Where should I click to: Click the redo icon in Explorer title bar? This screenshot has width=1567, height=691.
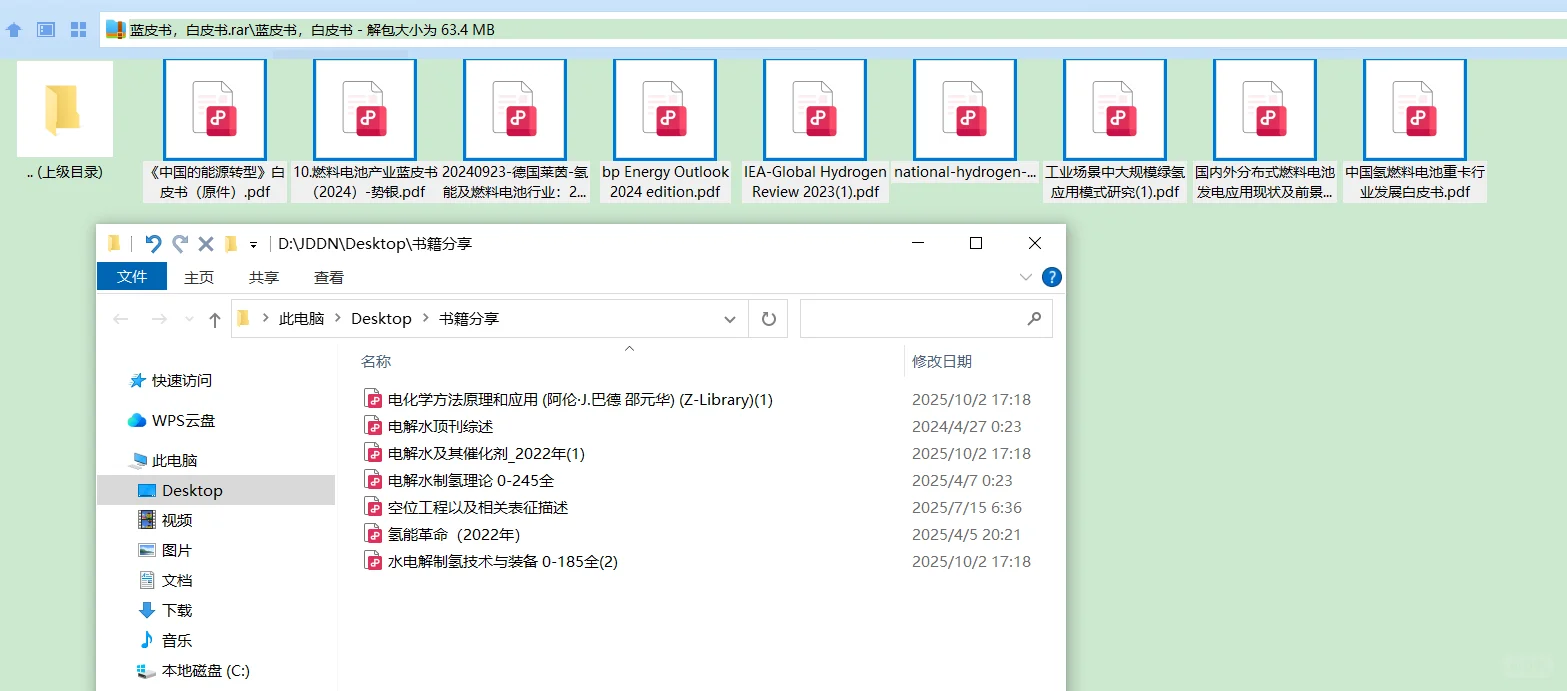pyautogui.click(x=180, y=243)
